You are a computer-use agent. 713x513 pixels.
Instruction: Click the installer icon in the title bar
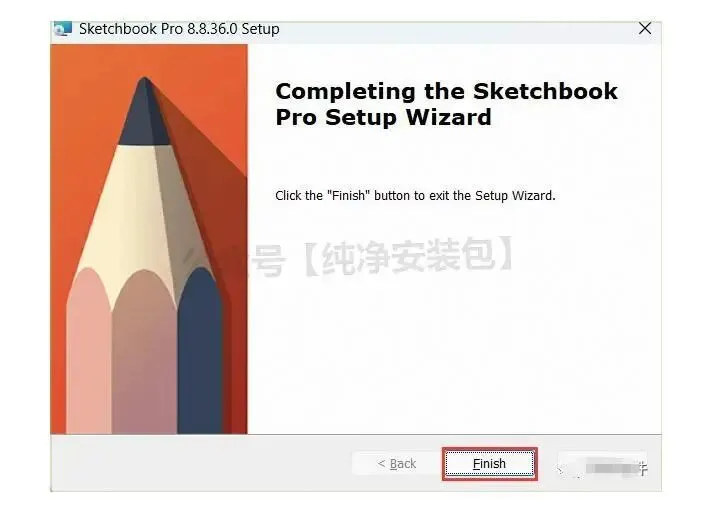[63, 29]
